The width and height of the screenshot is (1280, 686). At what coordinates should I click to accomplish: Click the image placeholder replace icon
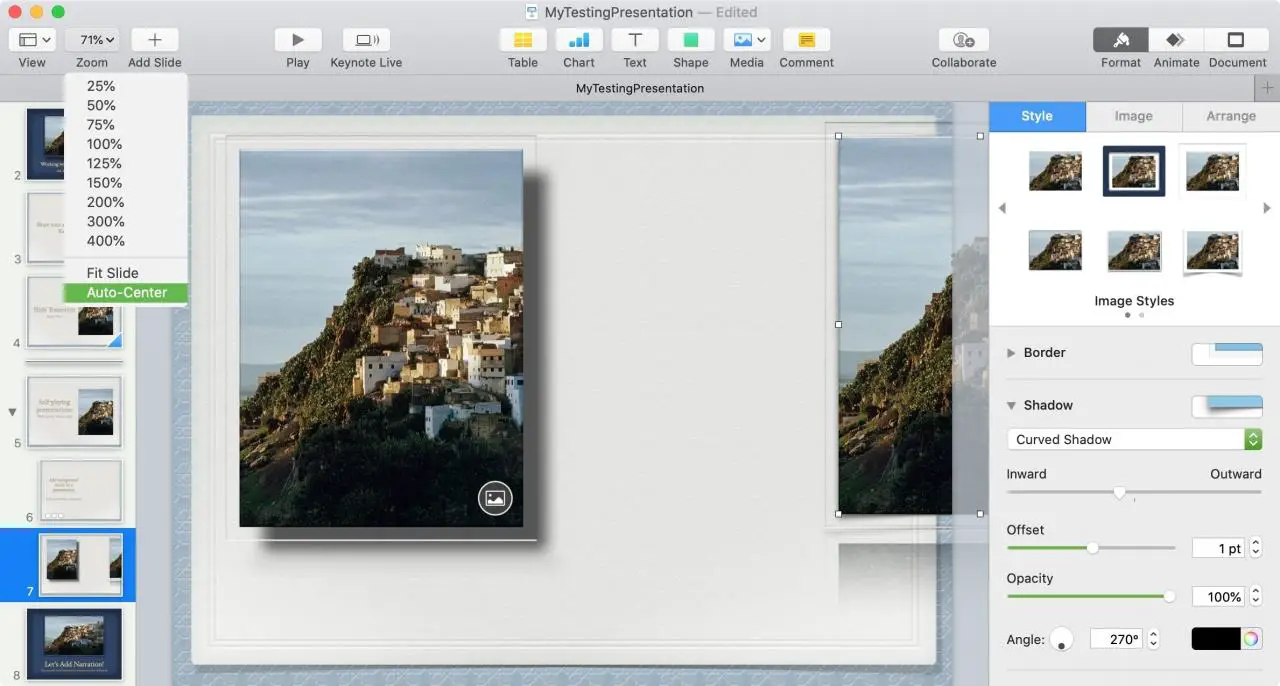tap(495, 498)
